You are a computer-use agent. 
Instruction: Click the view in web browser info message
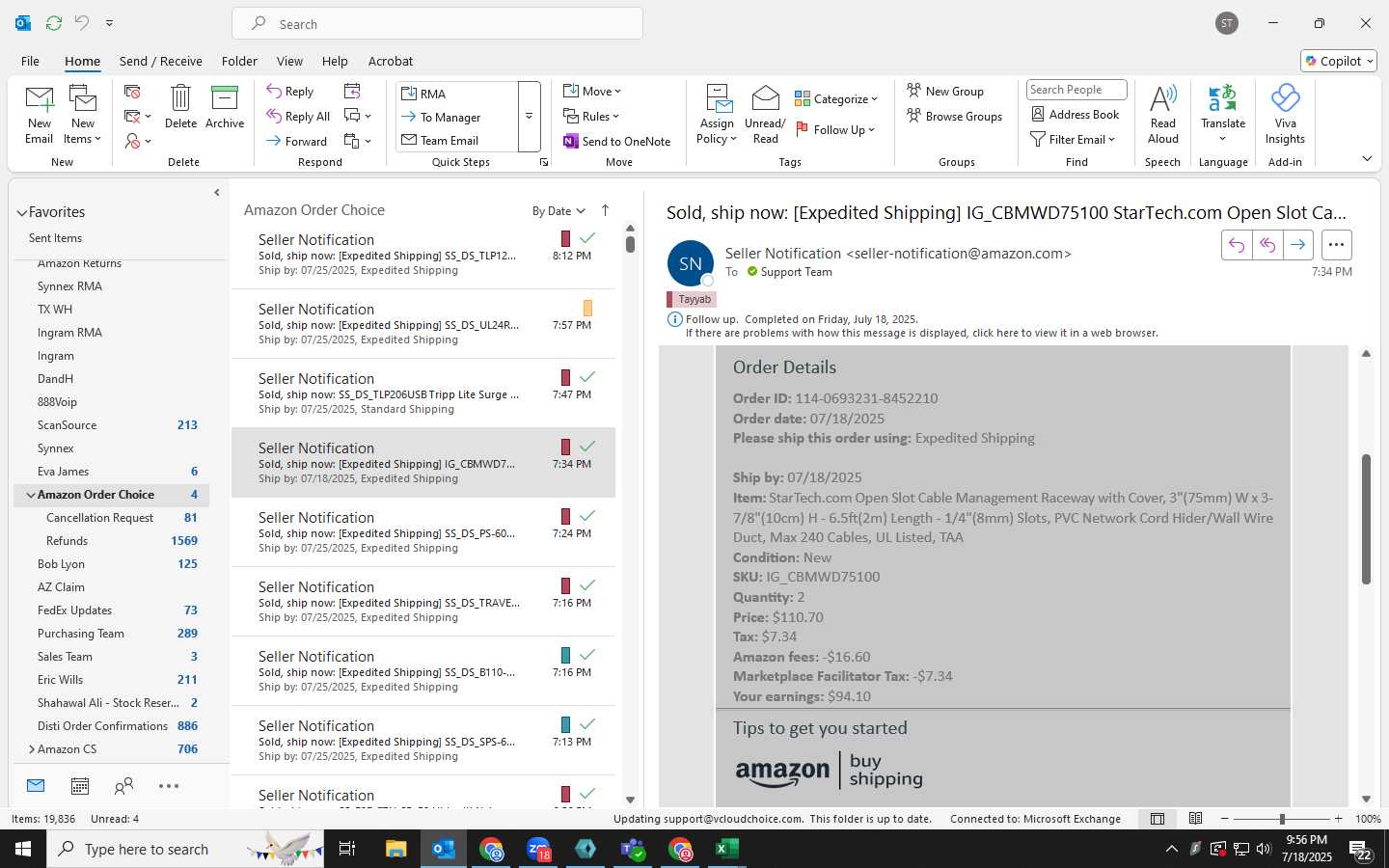click(922, 333)
